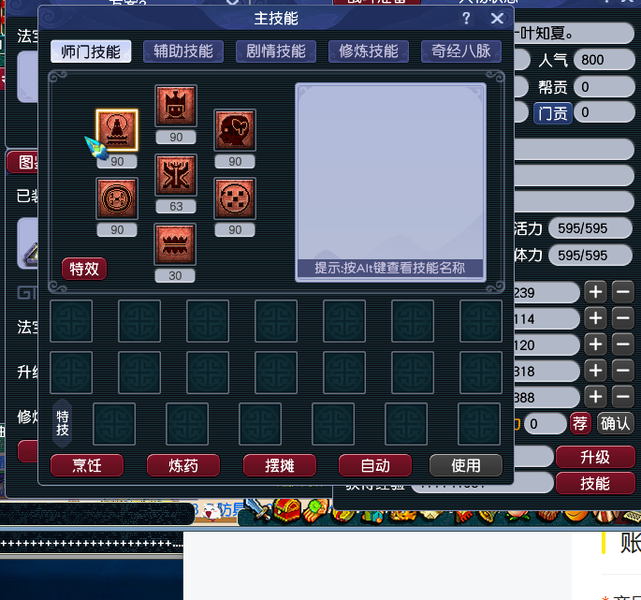641x600 pixels.
Task: Select the level 30 crown skill icon
Action: tap(175, 244)
